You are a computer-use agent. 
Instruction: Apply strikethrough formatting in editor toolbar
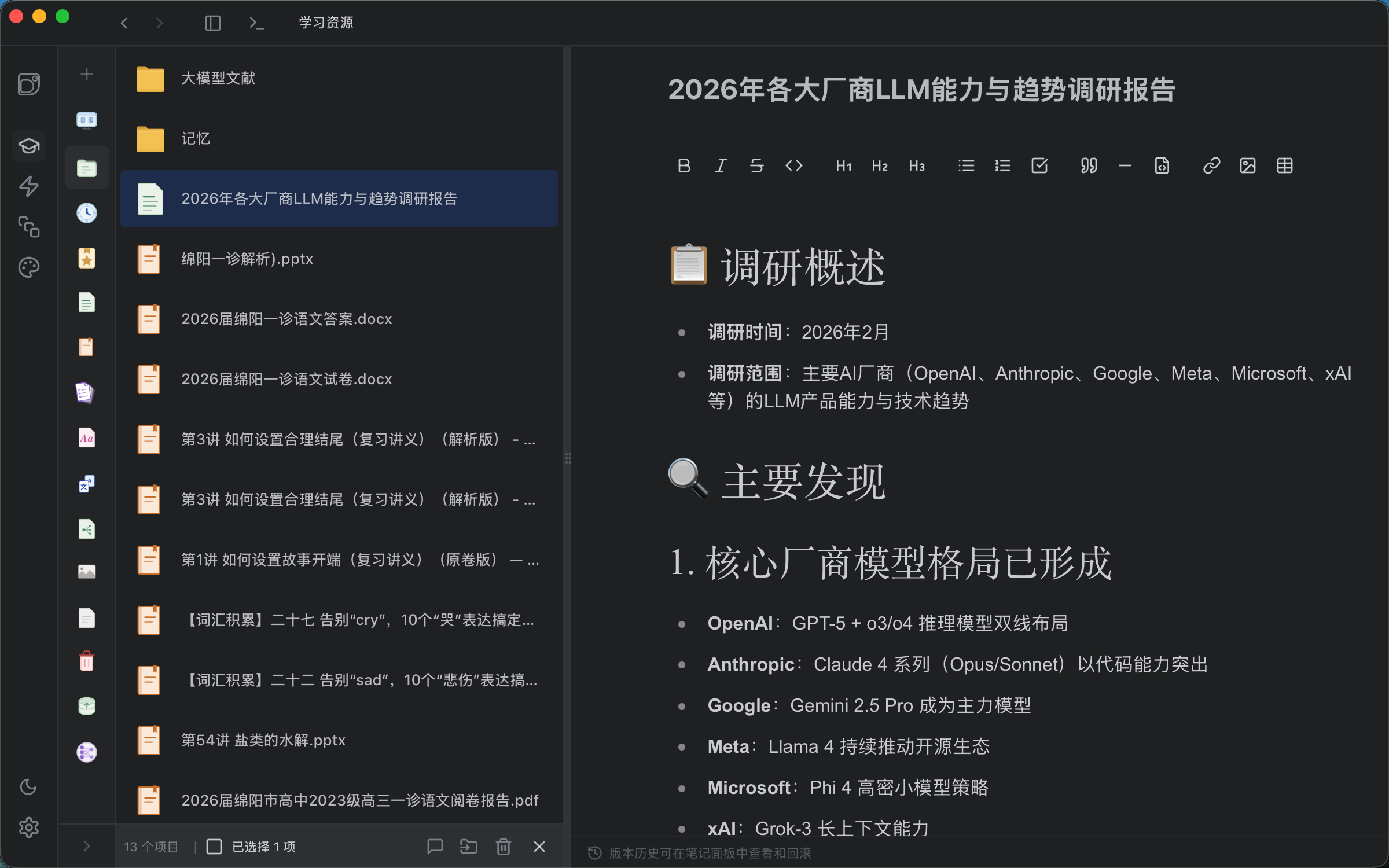tap(757, 166)
